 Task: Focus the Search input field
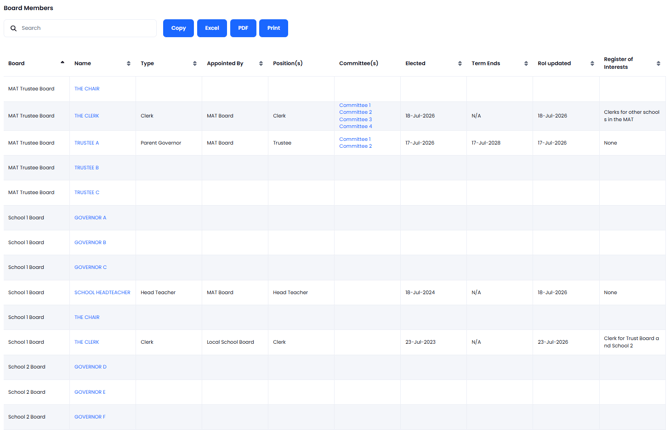pyautogui.click(x=80, y=28)
